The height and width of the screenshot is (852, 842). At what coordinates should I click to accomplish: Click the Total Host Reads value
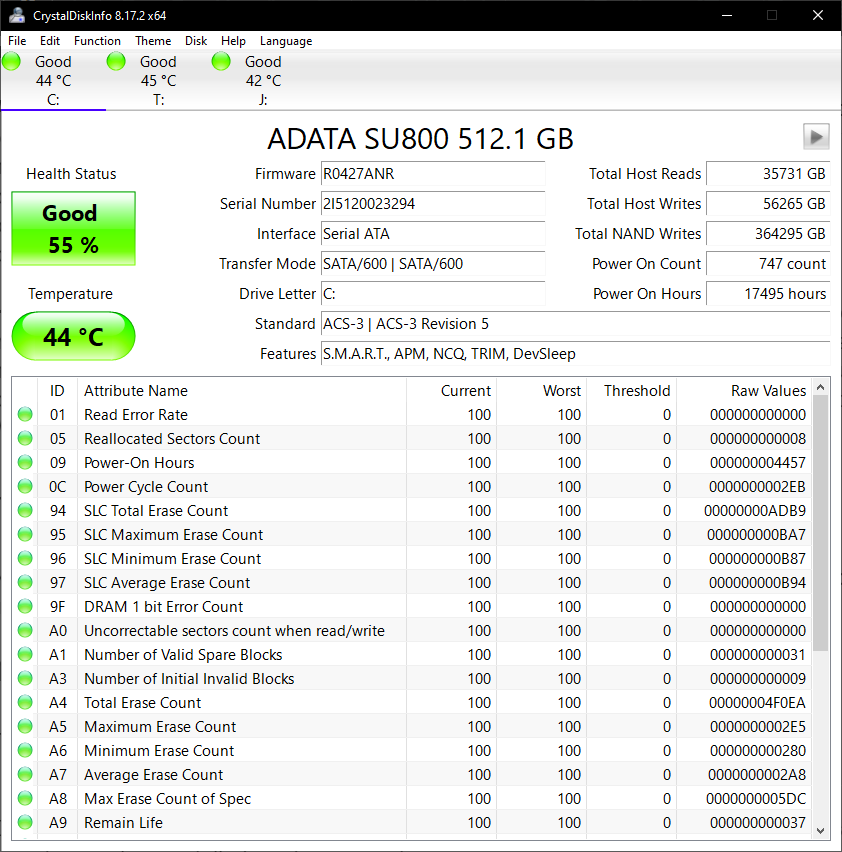point(768,174)
